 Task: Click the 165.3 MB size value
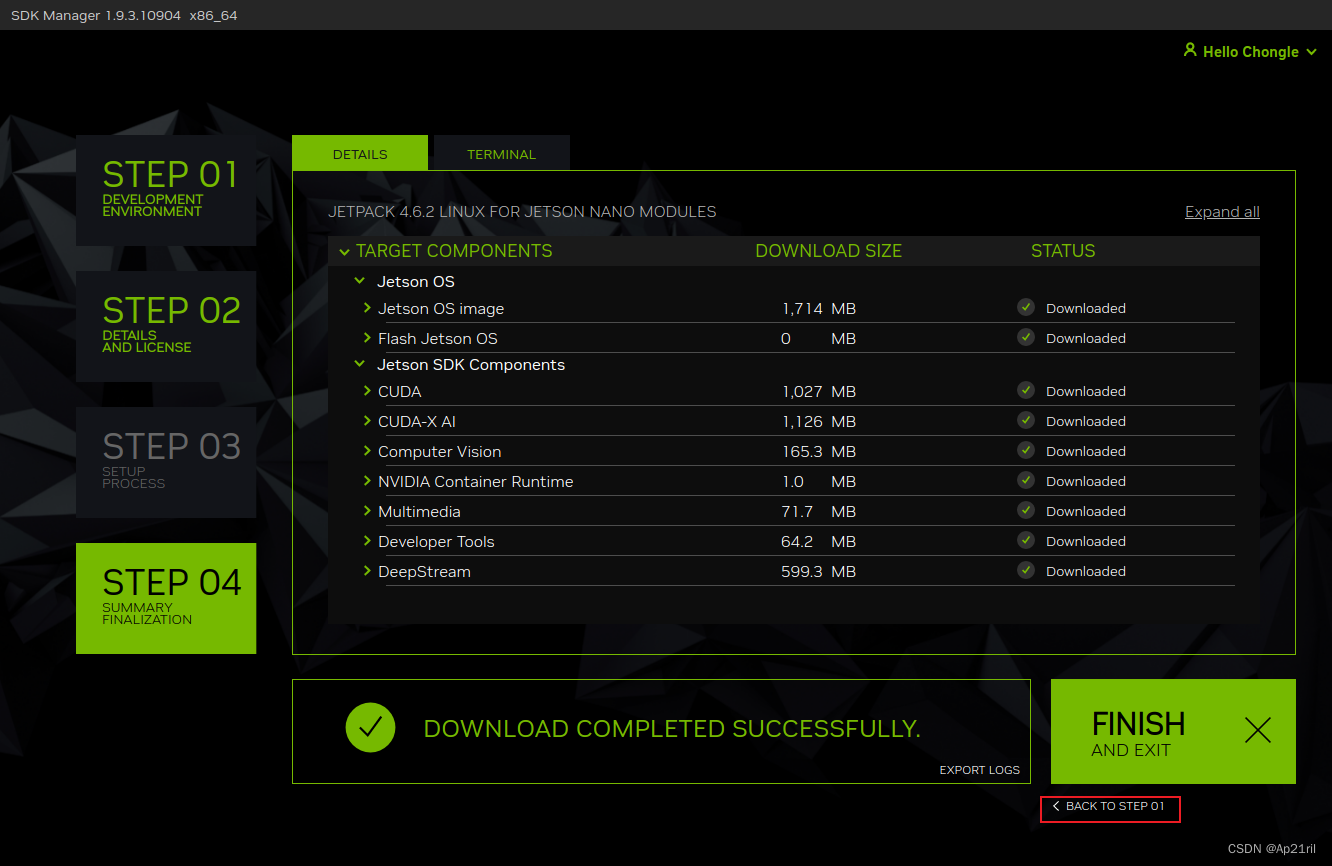tap(818, 452)
